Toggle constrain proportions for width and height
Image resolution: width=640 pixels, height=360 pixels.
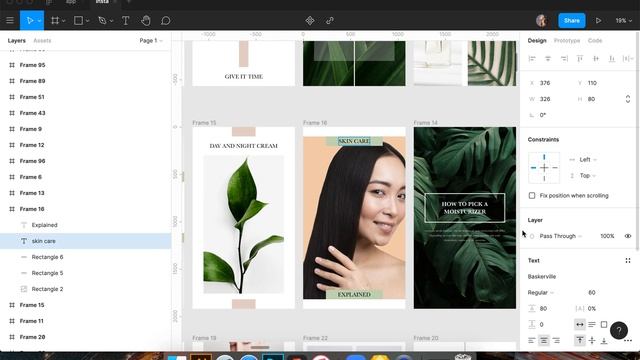[628, 99]
